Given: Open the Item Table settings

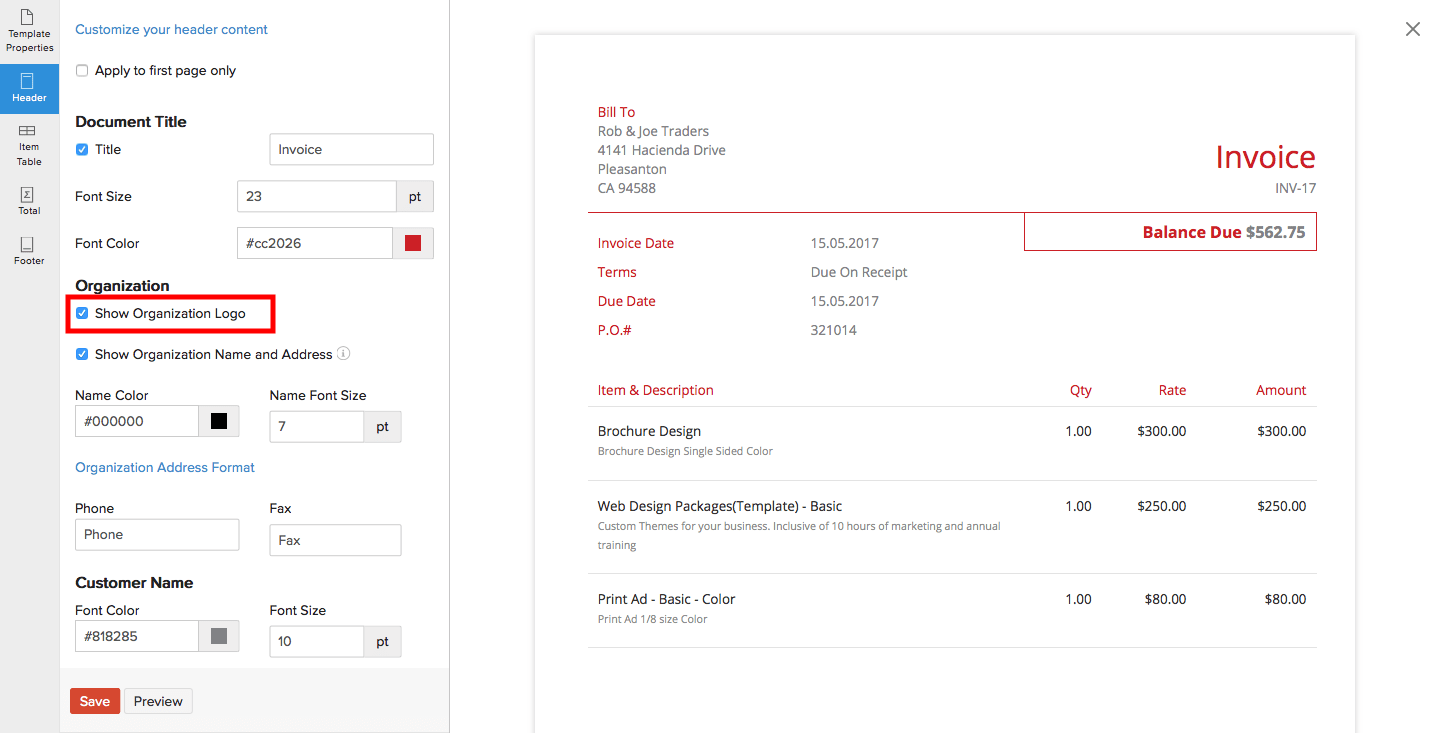Looking at the screenshot, I should click(29, 143).
